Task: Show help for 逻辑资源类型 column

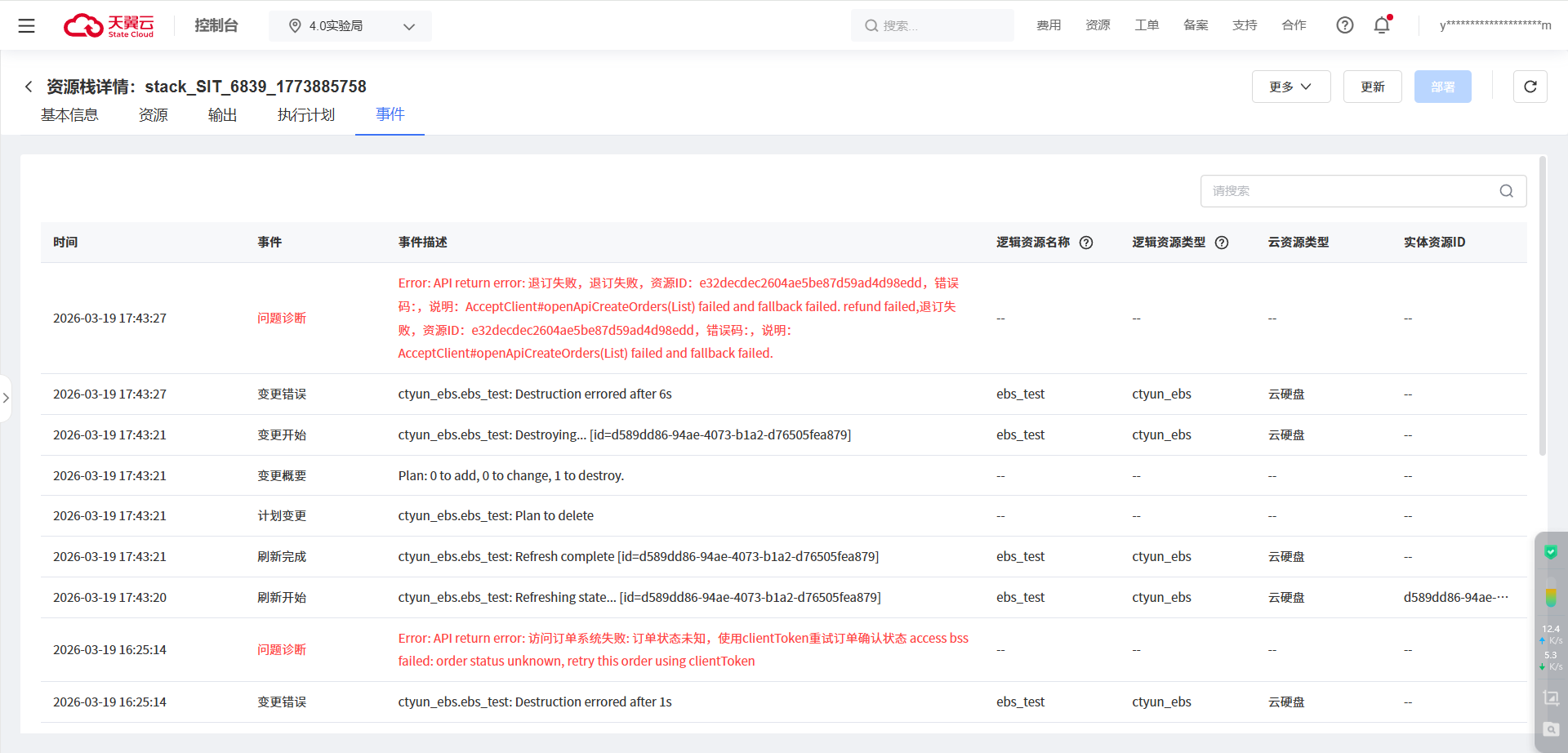Action: tap(1222, 243)
